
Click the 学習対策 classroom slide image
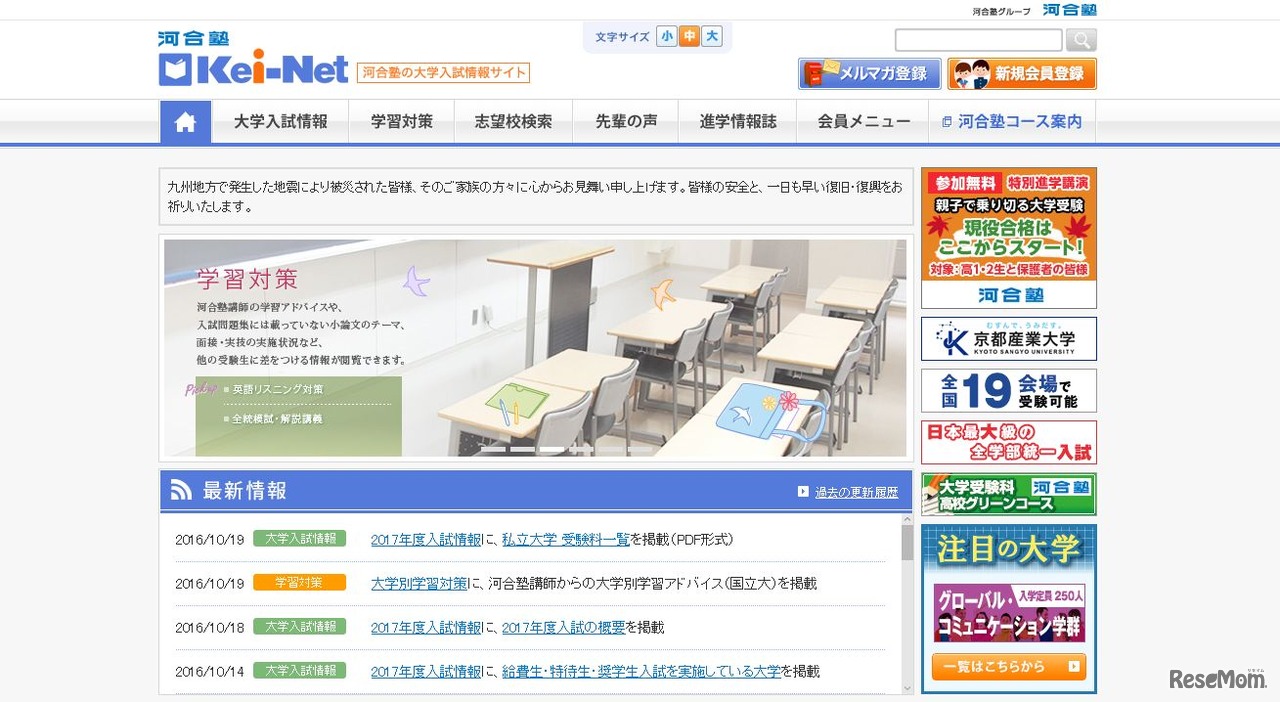(535, 348)
